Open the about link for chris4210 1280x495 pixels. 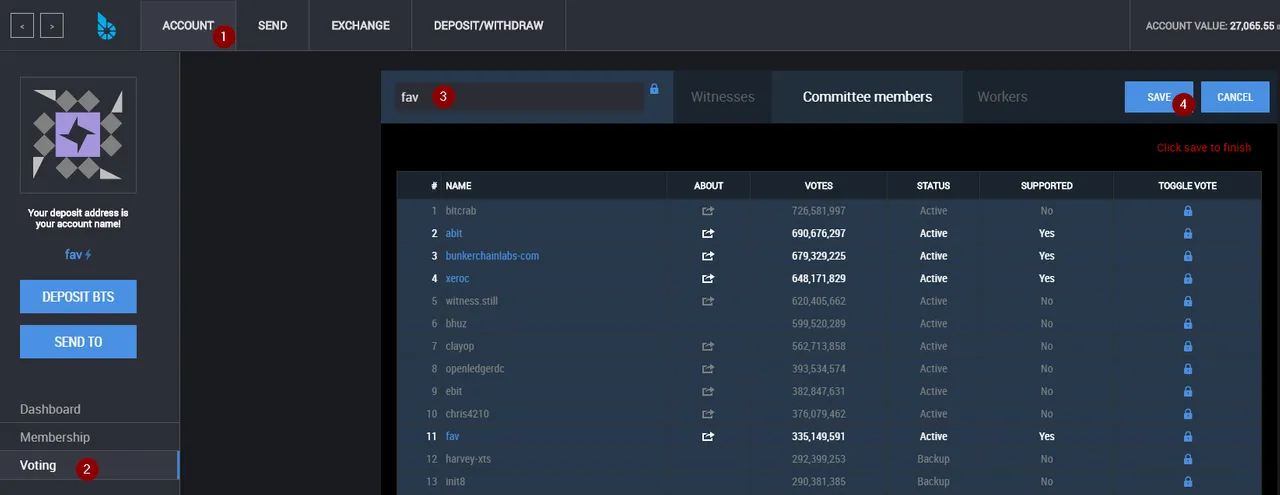(x=708, y=414)
